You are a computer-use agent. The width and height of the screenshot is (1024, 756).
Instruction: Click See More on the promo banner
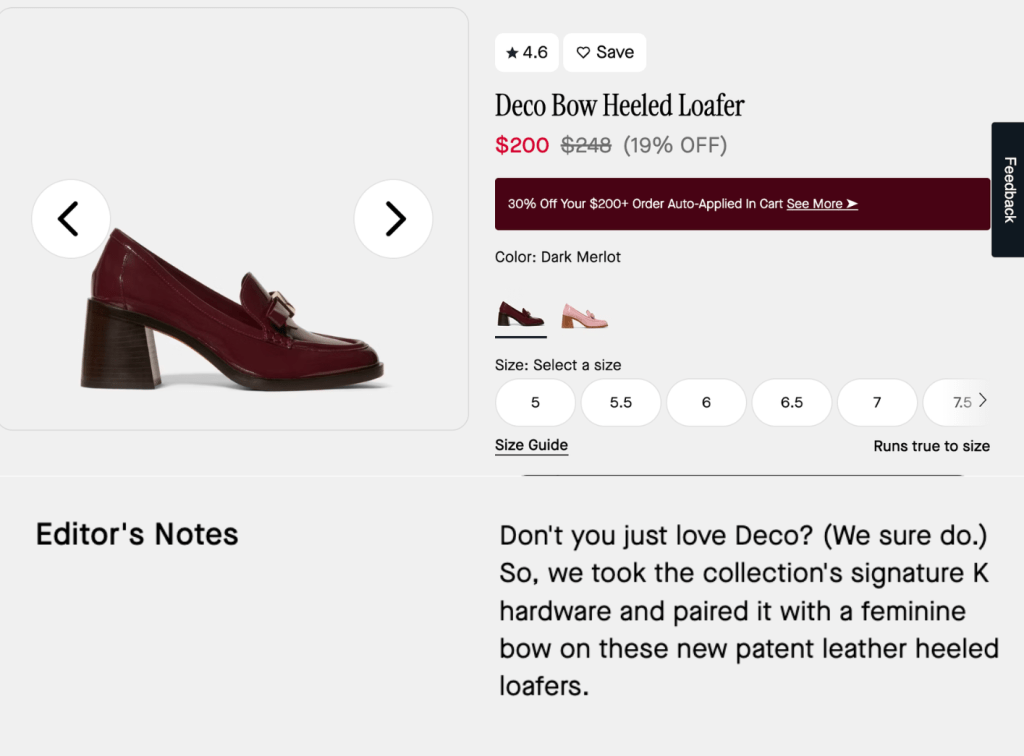pos(822,204)
